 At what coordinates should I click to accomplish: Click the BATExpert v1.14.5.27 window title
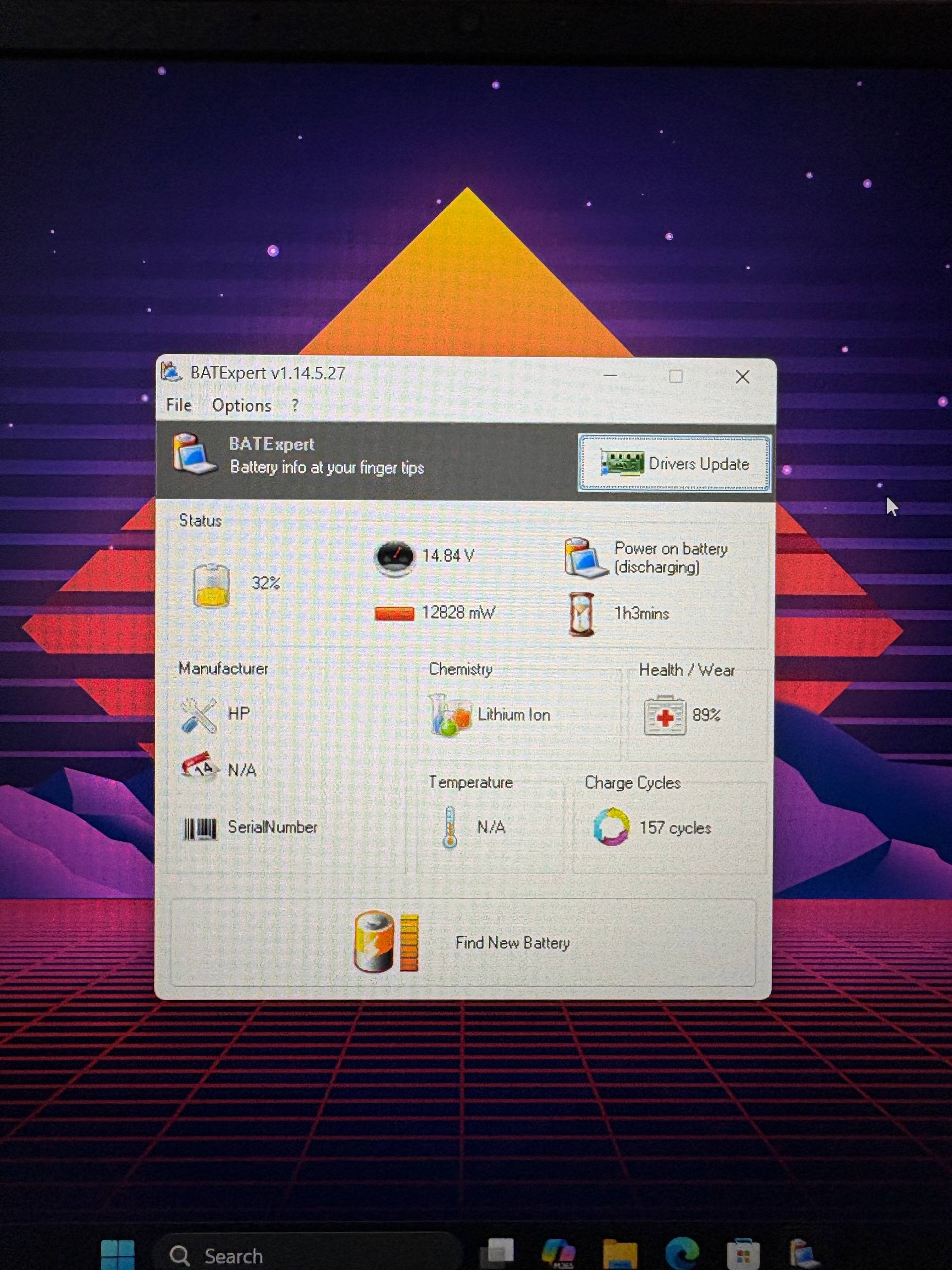tap(268, 373)
